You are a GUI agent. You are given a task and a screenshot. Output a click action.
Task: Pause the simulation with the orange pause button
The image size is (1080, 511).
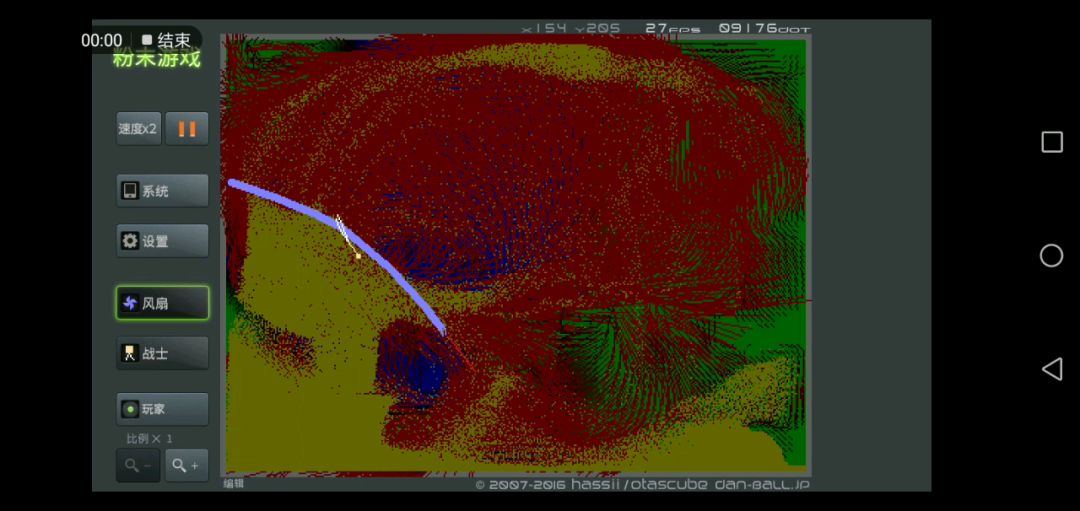point(187,129)
